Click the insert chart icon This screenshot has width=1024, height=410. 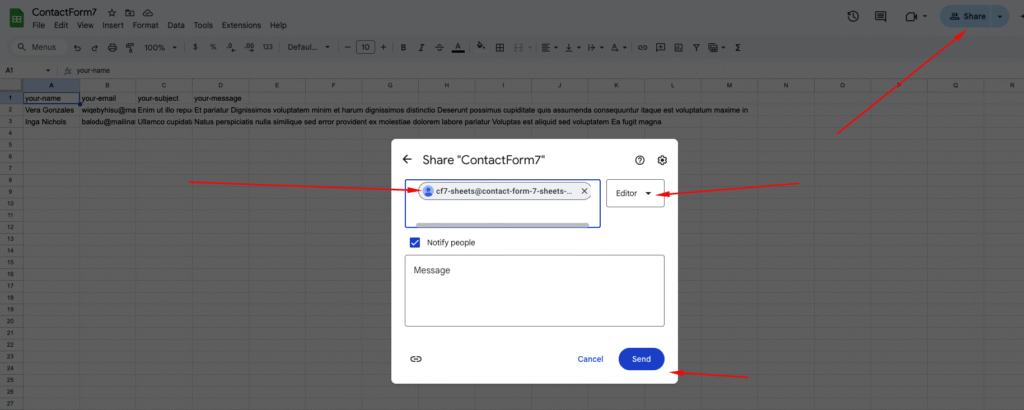[x=678, y=48]
